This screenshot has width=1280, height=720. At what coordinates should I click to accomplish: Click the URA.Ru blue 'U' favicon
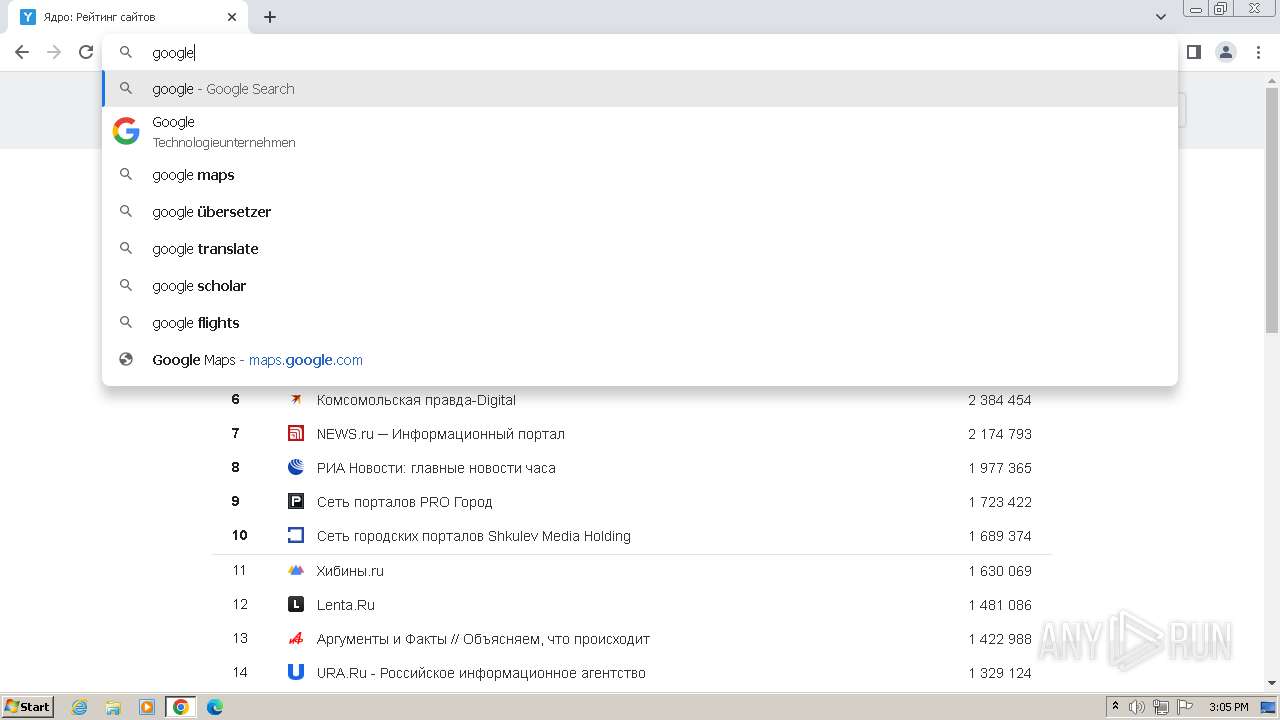point(295,673)
